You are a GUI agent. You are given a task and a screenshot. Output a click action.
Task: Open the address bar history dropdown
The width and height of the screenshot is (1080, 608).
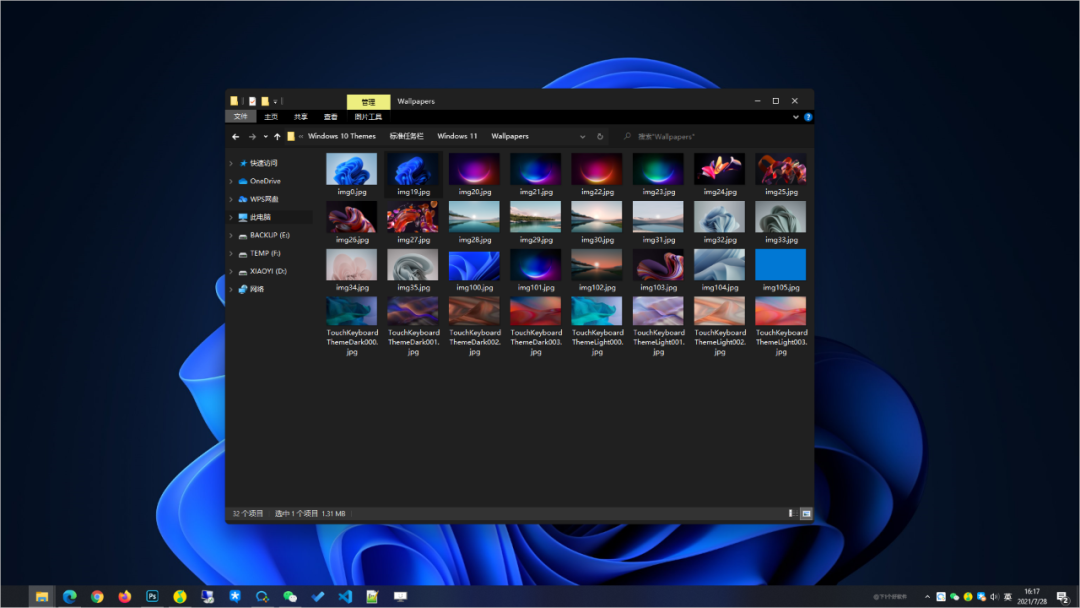click(x=583, y=136)
